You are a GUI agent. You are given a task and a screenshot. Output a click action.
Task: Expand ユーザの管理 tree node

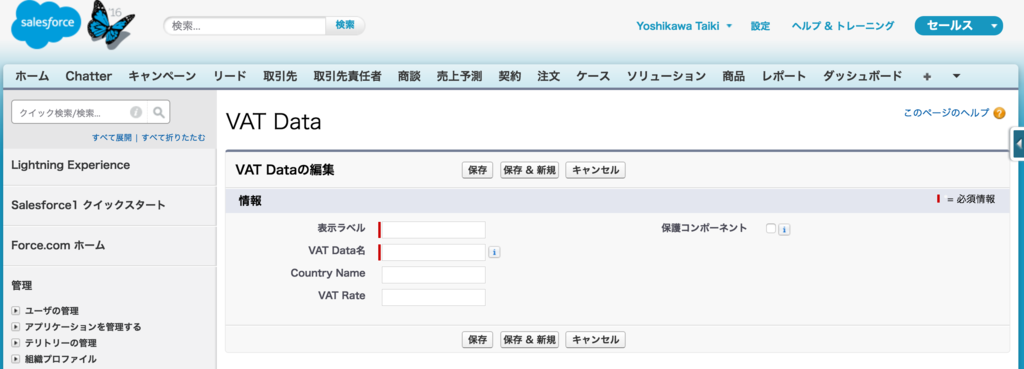16,311
